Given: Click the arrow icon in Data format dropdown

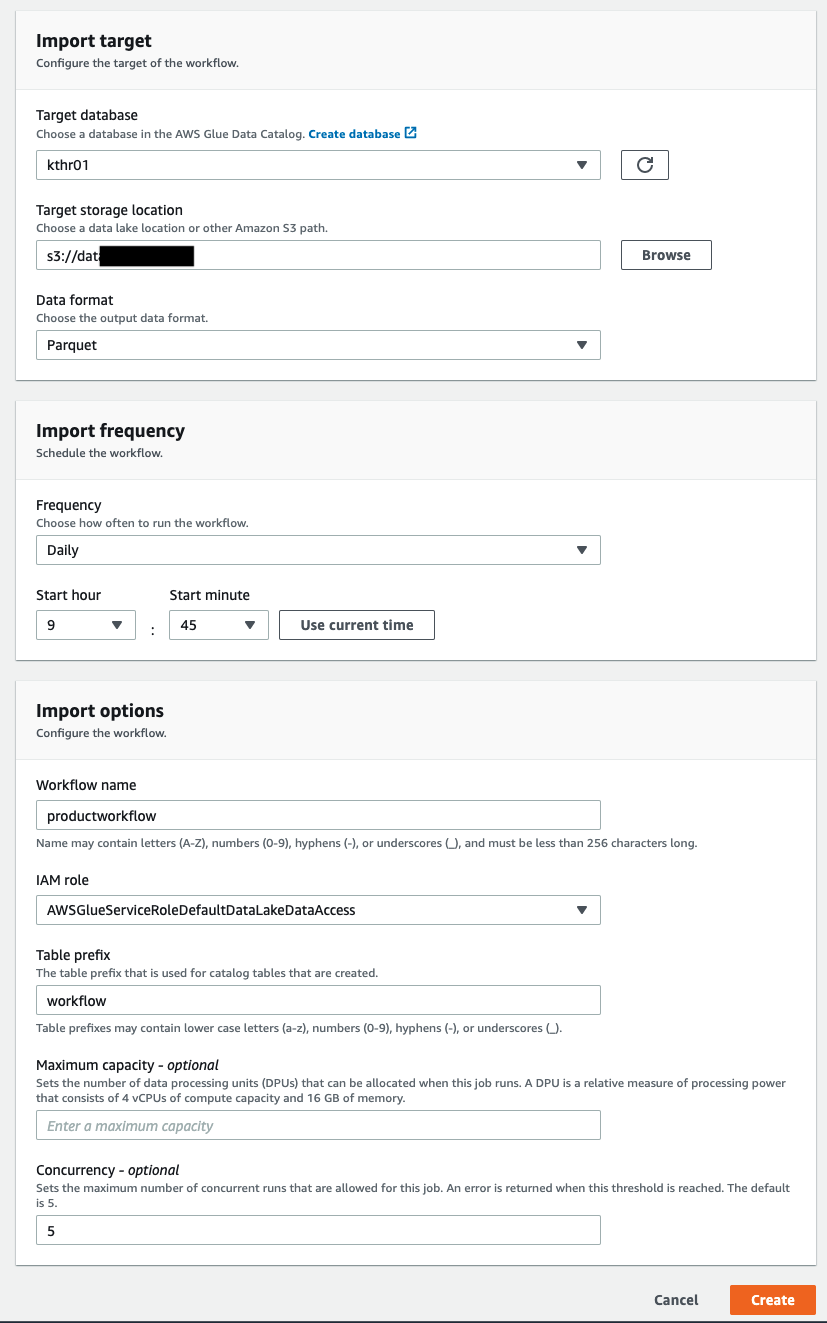Looking at the screenshot, I should click(582, 345).
